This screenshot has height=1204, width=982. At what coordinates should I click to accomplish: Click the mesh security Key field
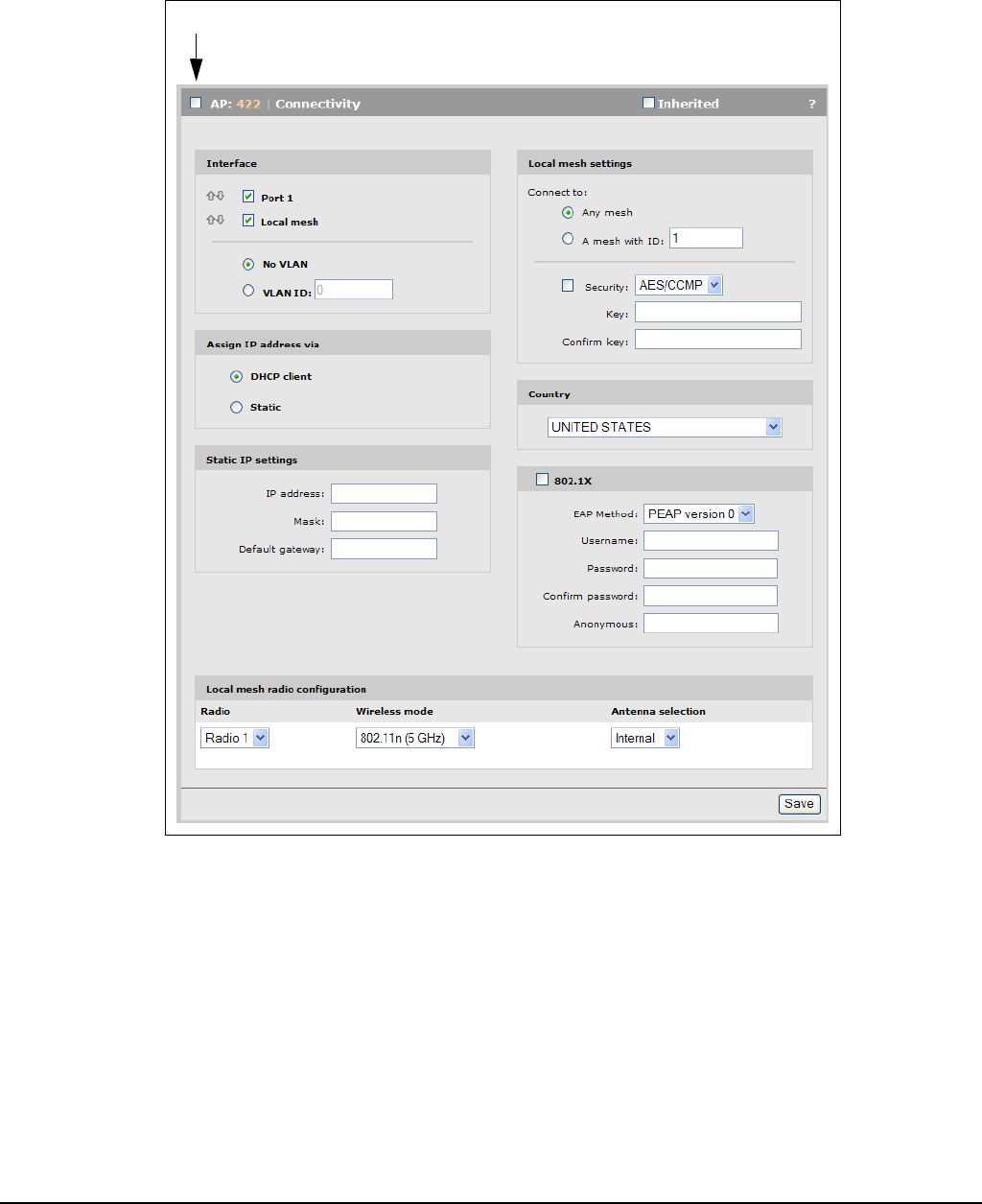coord(717,312)
